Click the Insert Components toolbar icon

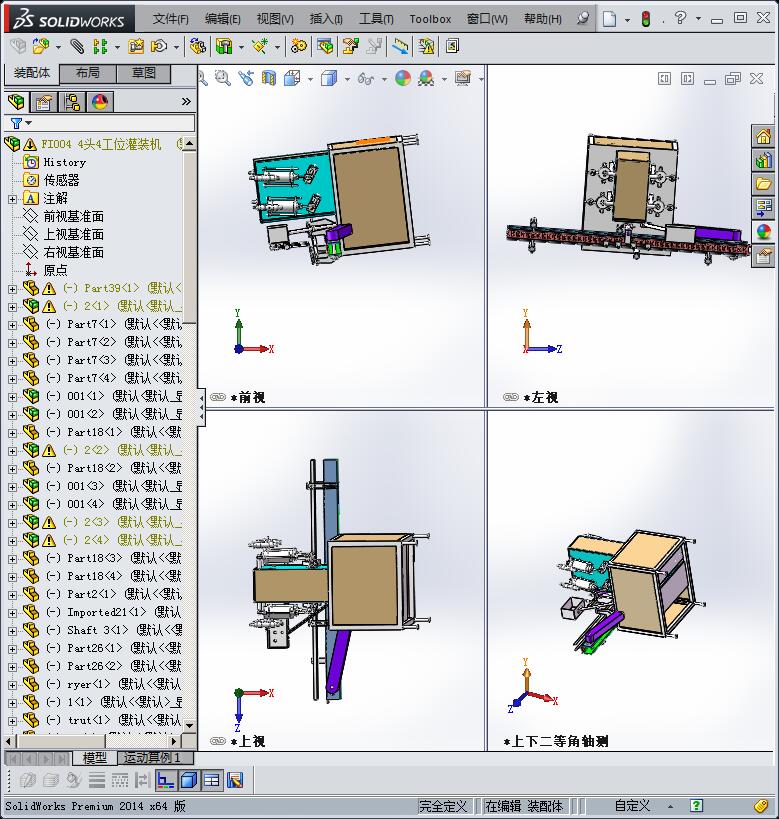click(41, 46)
